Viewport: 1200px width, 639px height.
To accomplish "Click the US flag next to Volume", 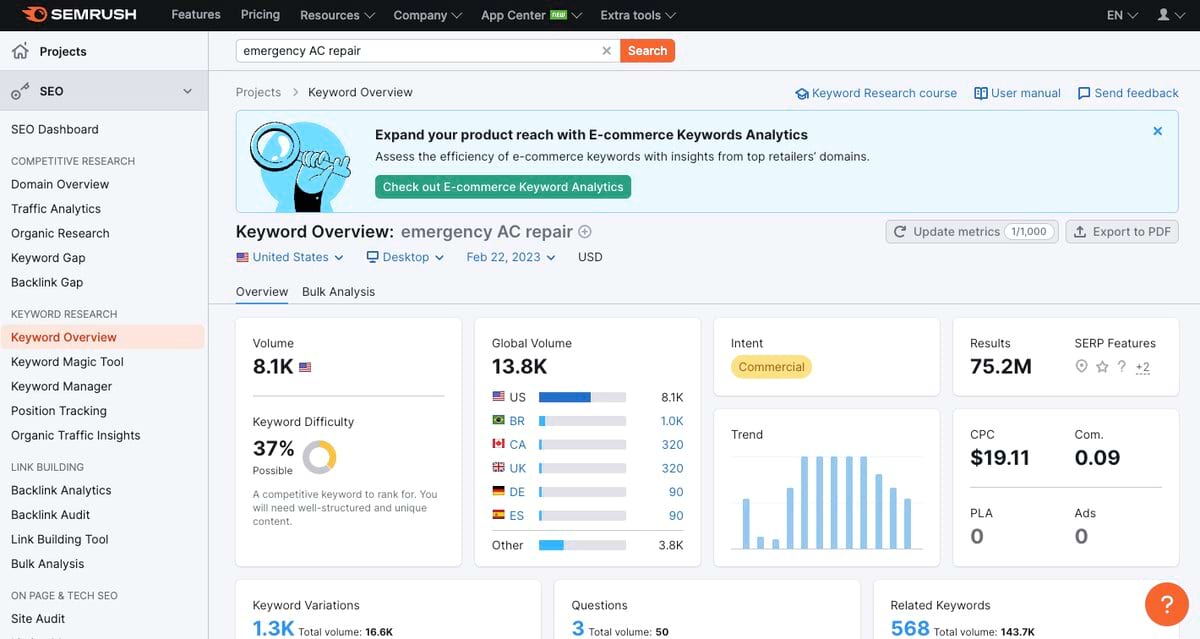I will [x=305, y=367].
